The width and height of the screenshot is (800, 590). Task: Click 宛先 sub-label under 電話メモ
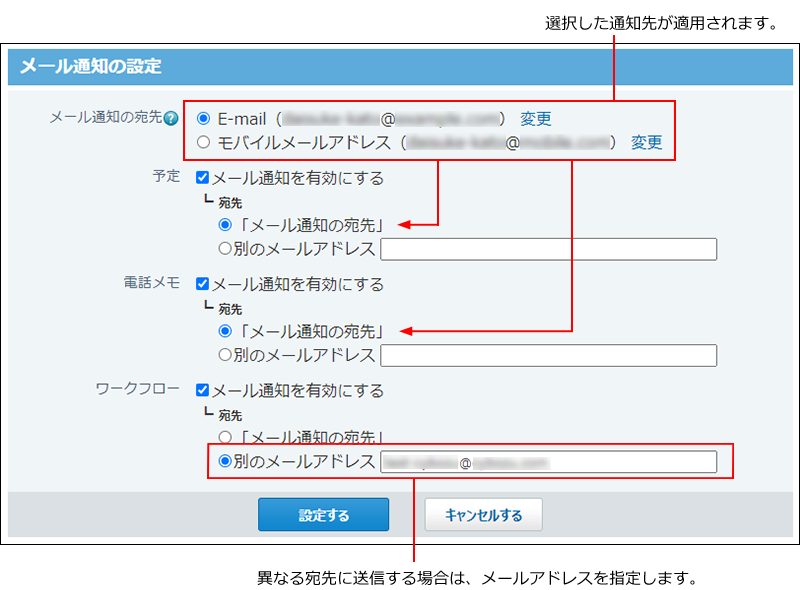coord(230,309)
